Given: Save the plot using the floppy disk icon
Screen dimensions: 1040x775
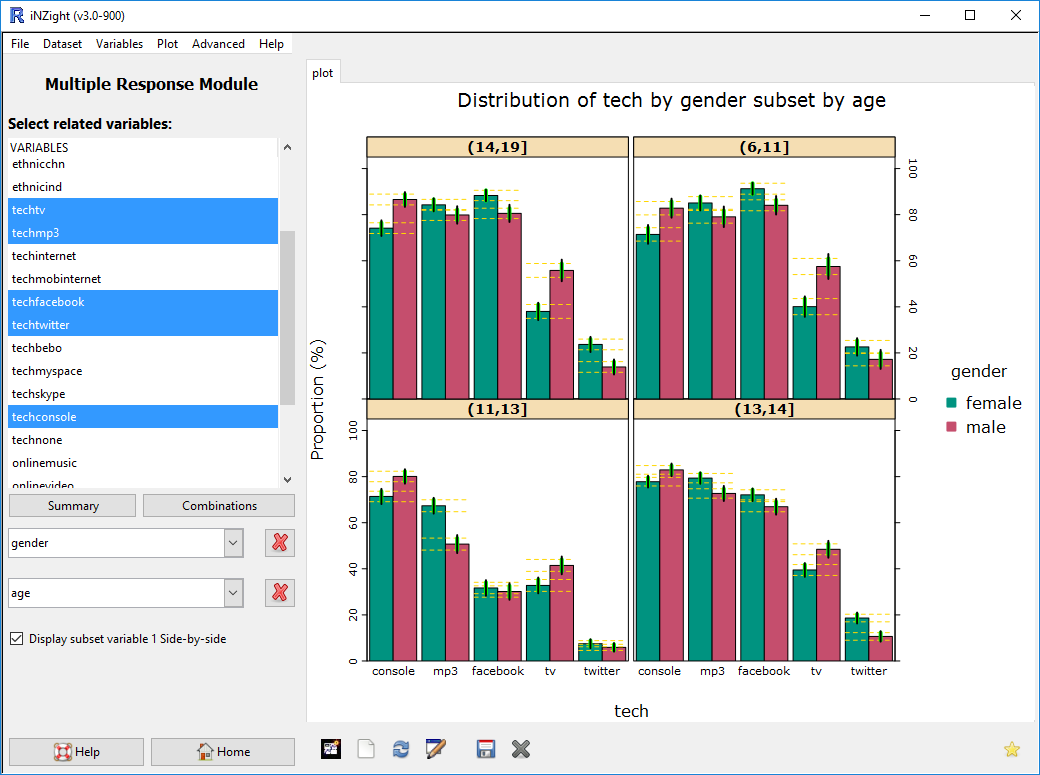Looking at the screenshot, I should click(486, 748).
